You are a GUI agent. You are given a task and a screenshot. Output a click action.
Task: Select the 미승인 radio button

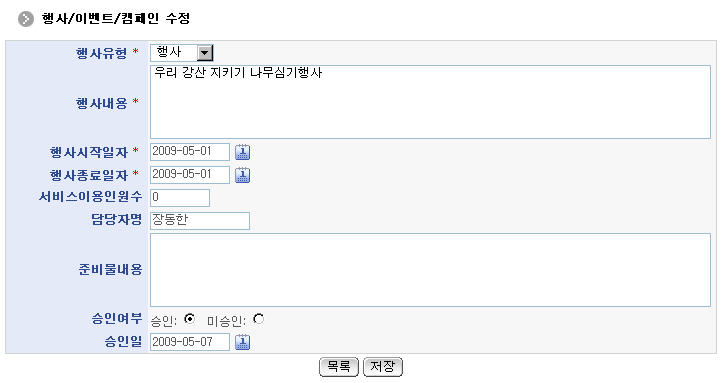coord(259,319)
